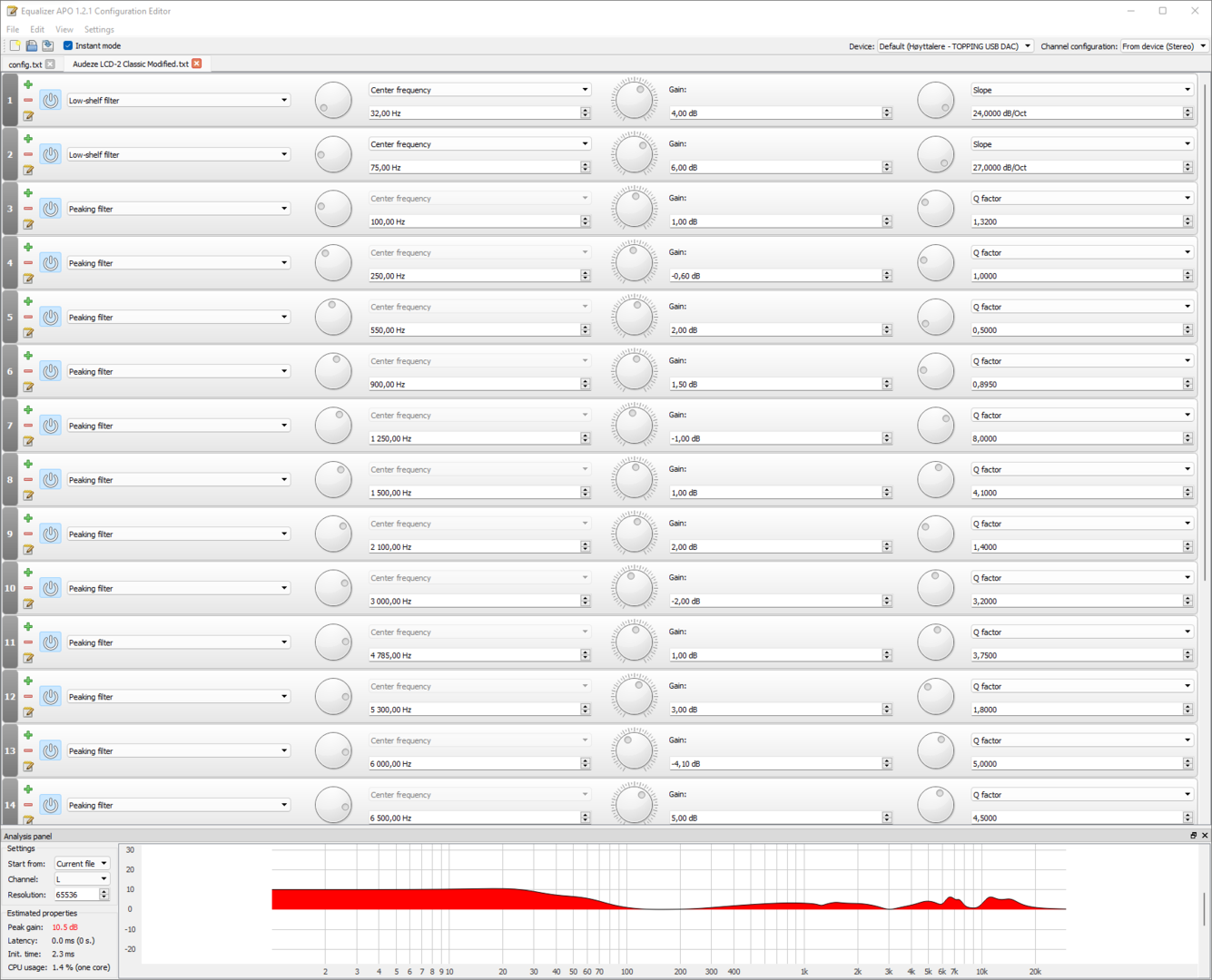The height and width of the screenshot is (980, 1212).
Task: Delete filter 6 using its red minus icon
Action: [28, 371]
